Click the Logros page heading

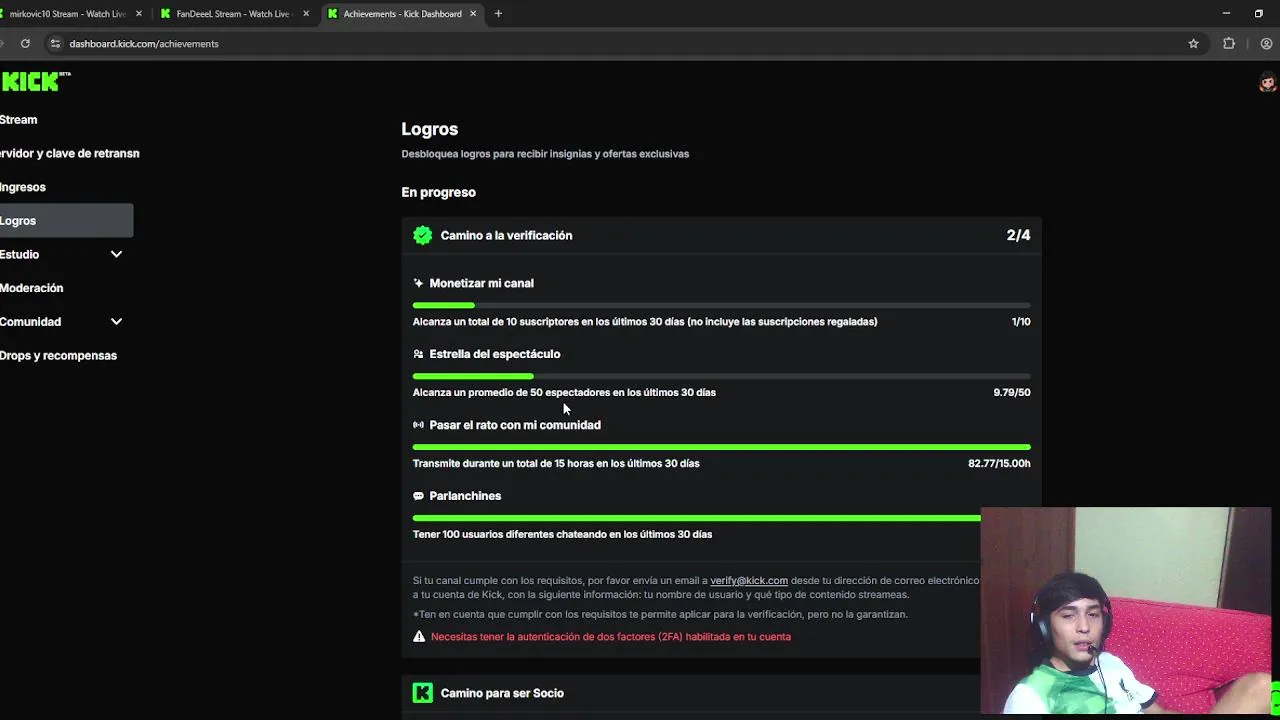(x=430, y=129)
